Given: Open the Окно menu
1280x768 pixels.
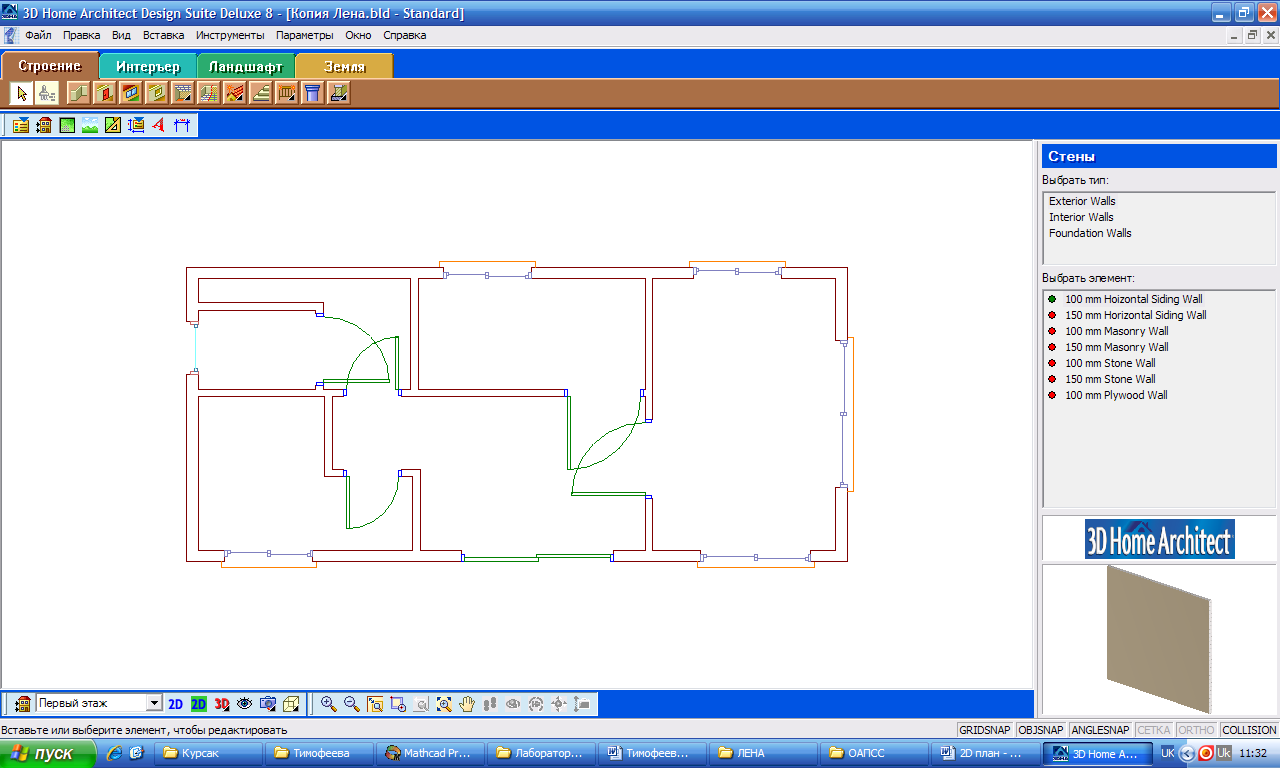Looking at the screenshot, I should click(x=358, y=35).
